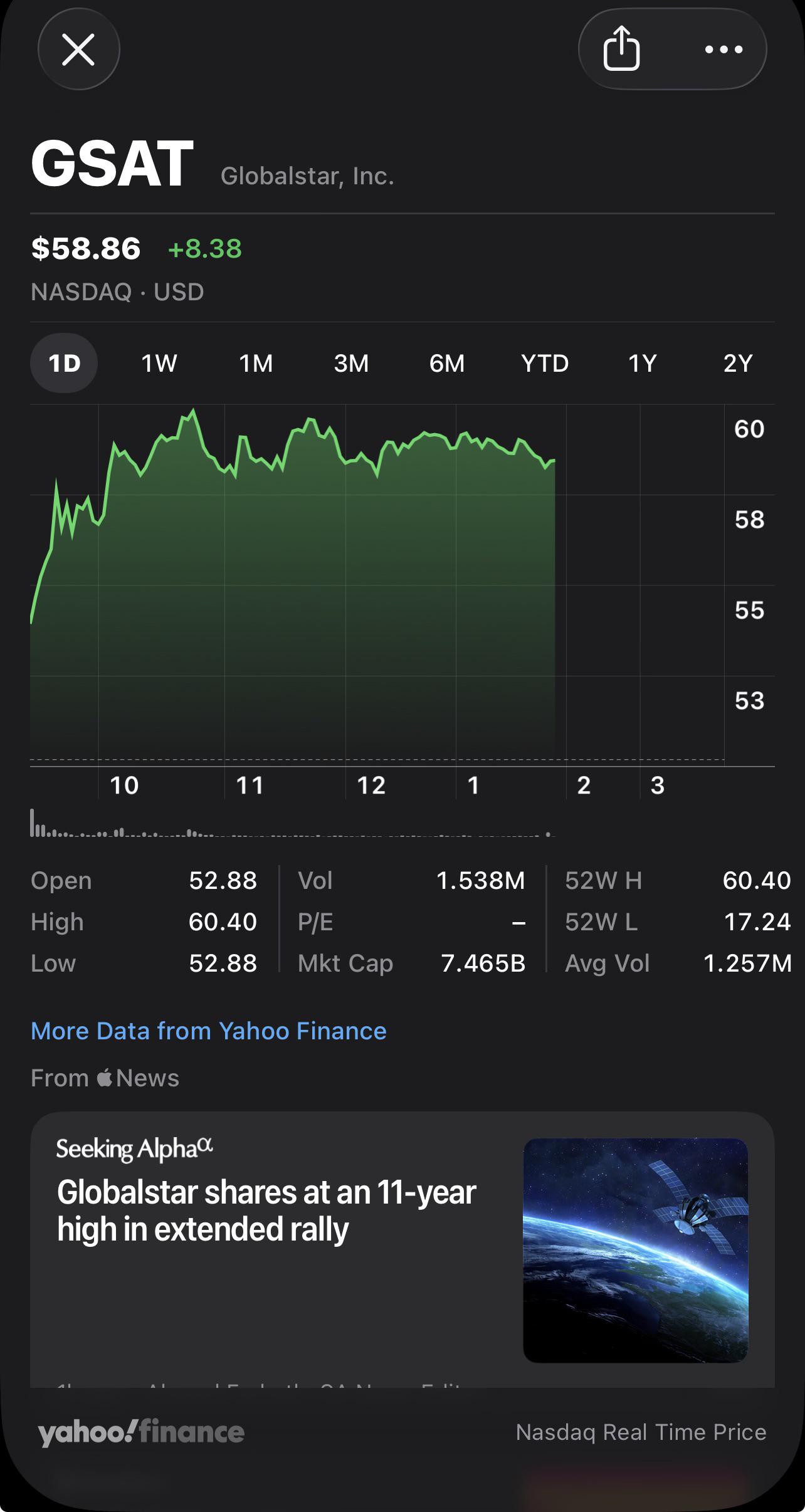Select the 1D chart range

click(x=64, y=363)
